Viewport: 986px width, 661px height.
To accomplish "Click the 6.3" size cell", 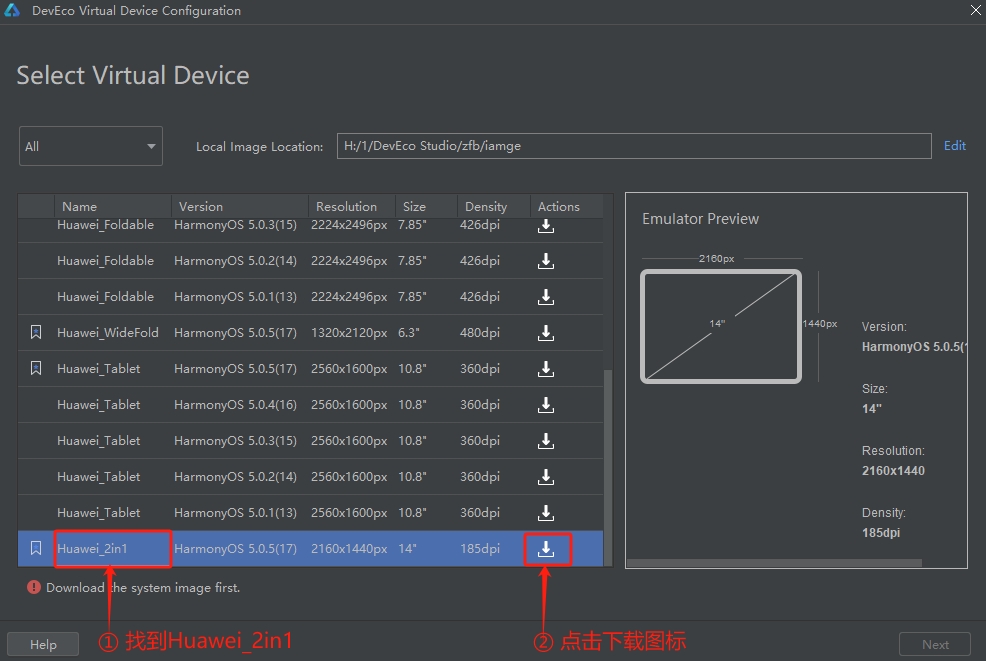I will (x=409, y=332).
